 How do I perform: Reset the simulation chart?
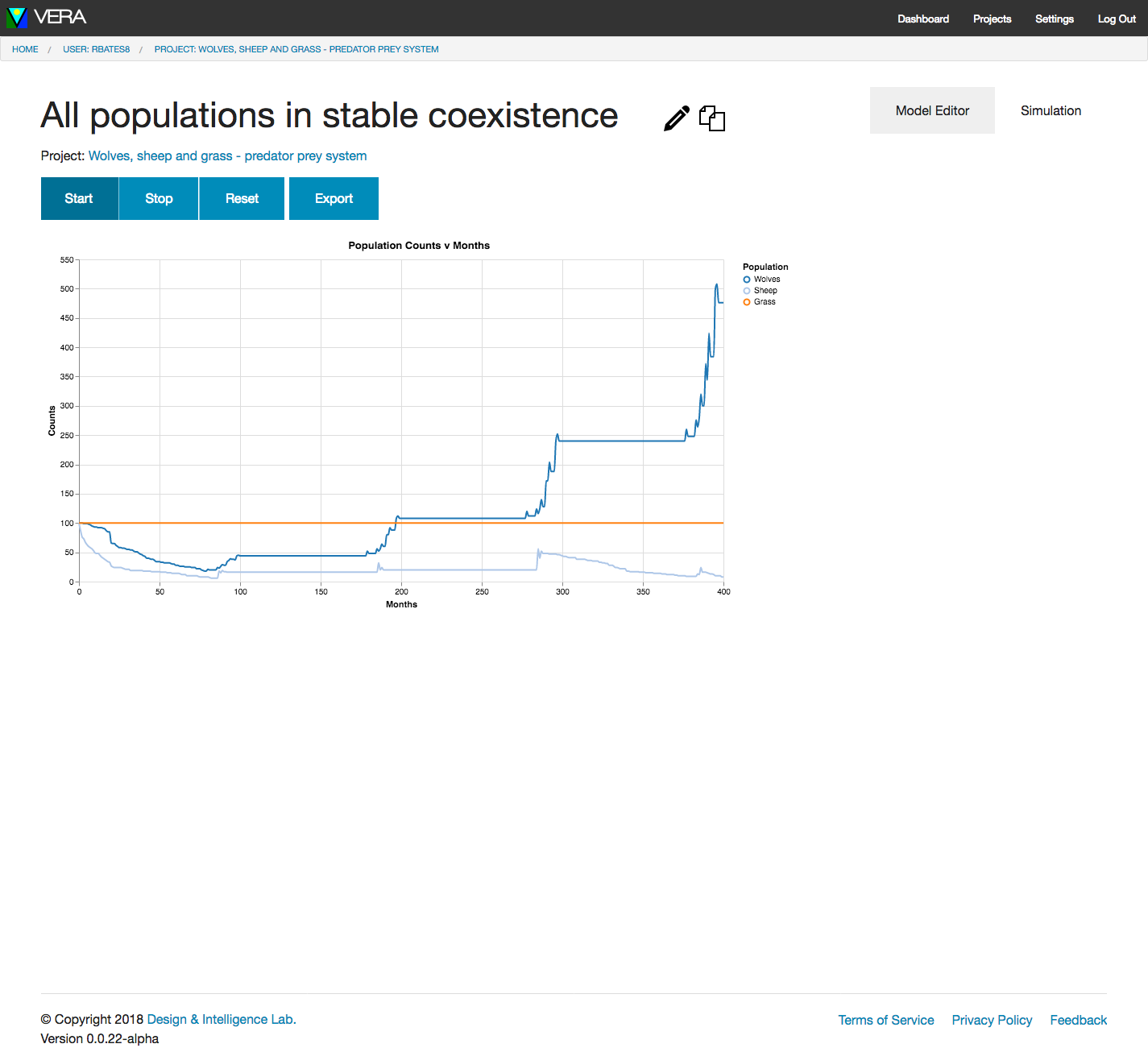pyautogui.click(x=242, y=198)
